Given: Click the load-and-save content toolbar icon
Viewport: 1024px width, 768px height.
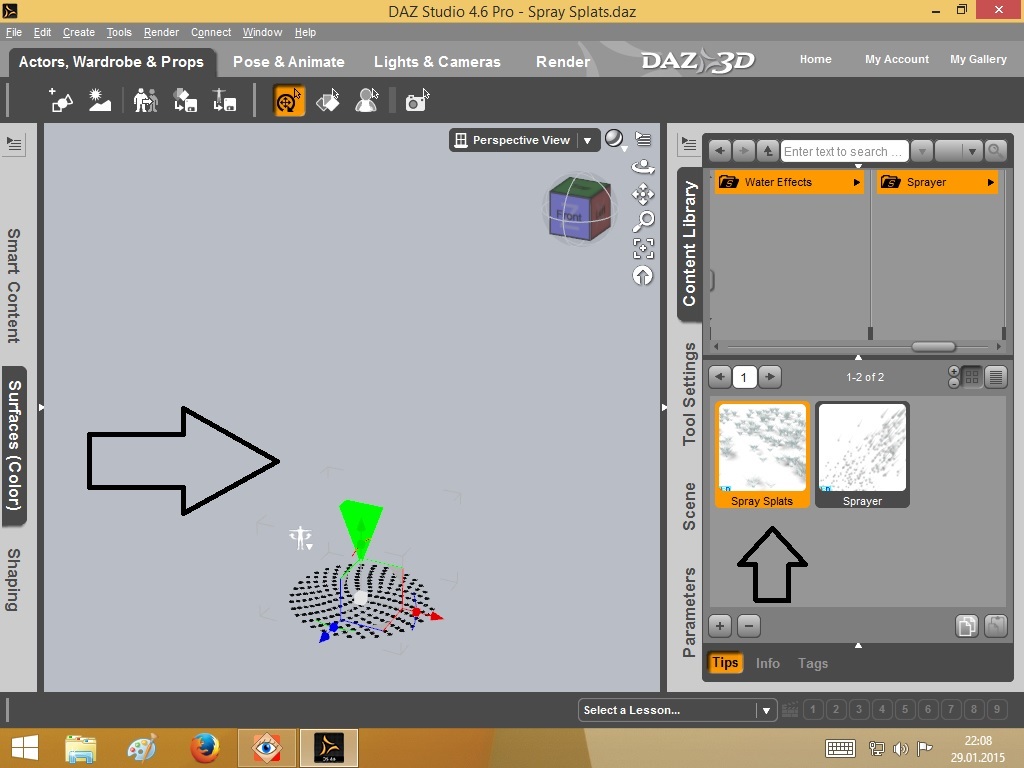Looking at the screenshot, I should (185, 101).
